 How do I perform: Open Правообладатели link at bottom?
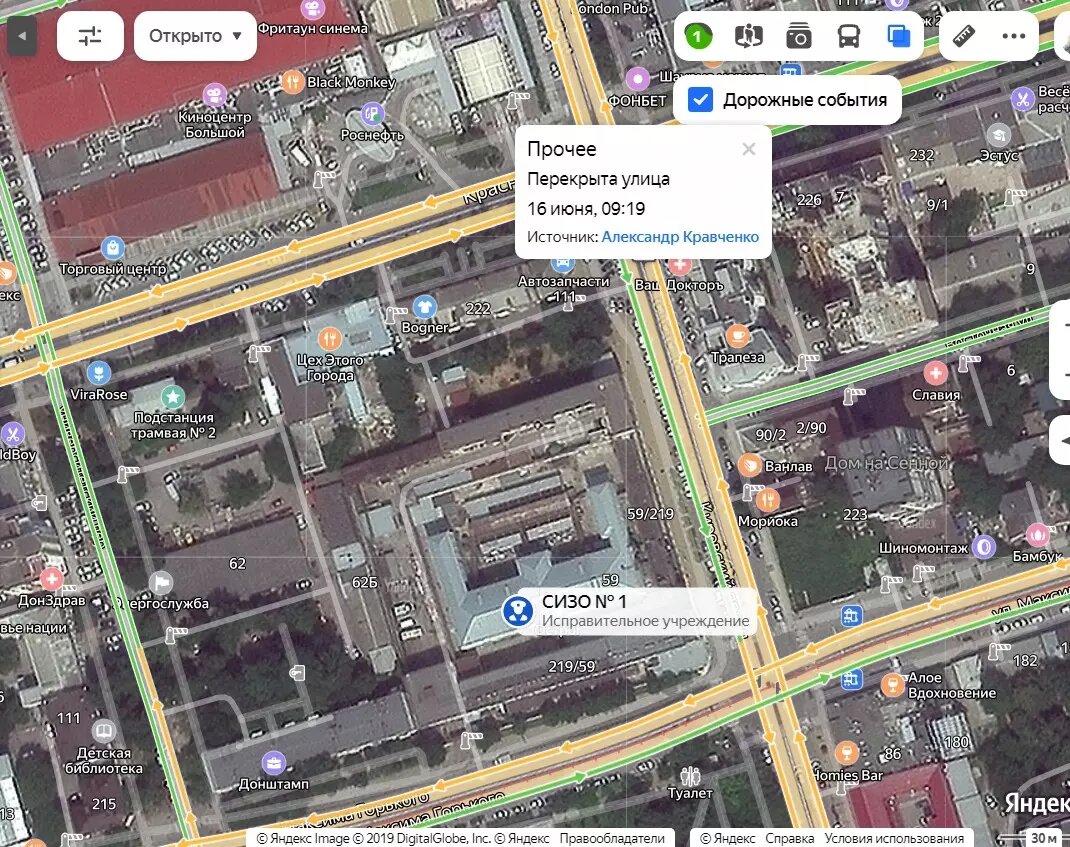[612, 838]
